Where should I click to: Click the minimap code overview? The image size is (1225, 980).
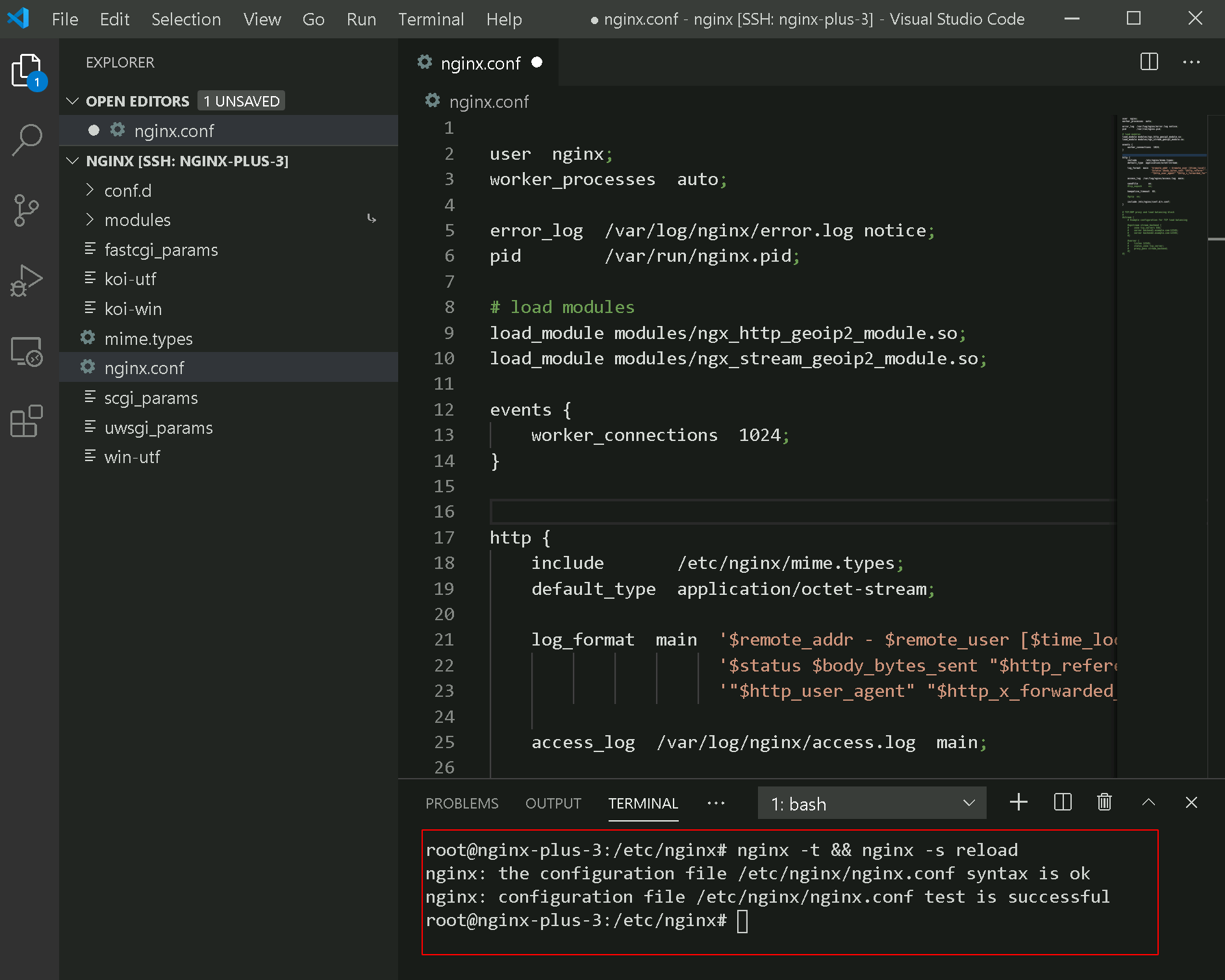click(x=1162, y=188)
